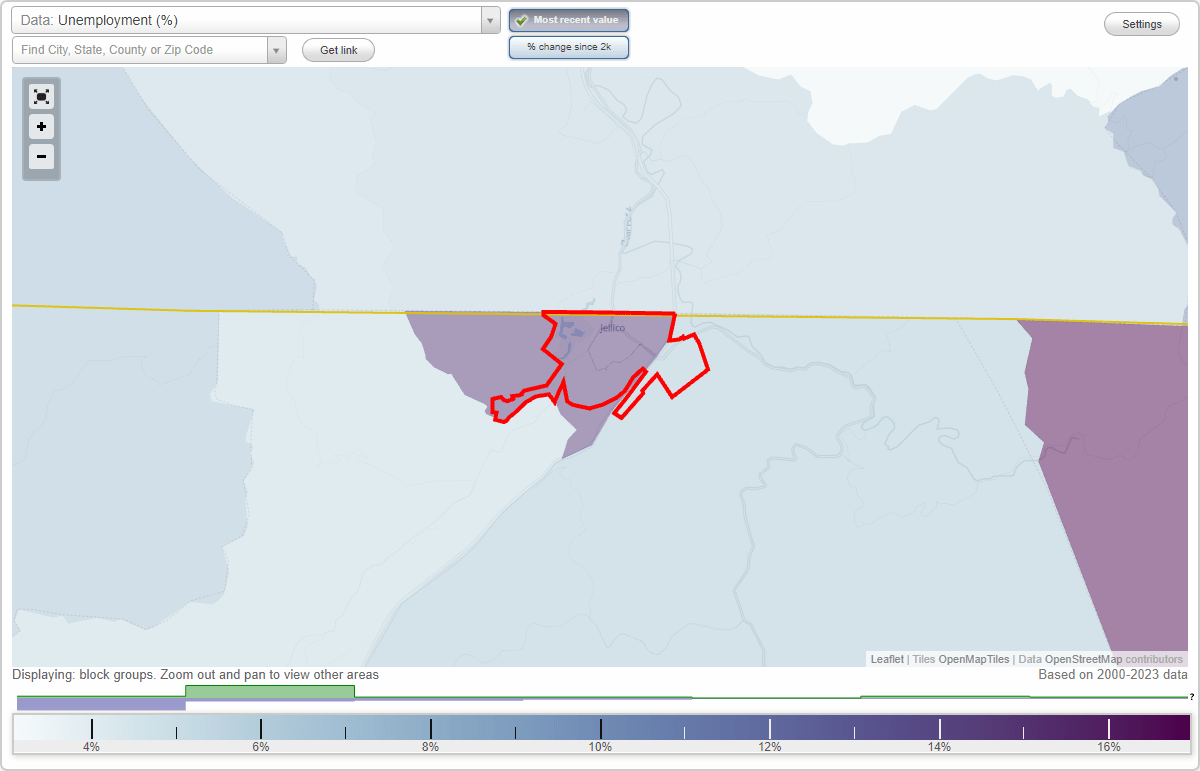Zoom out using the minus icon
The height and width of the screenshot is (771, 1200).
point(41,157)
